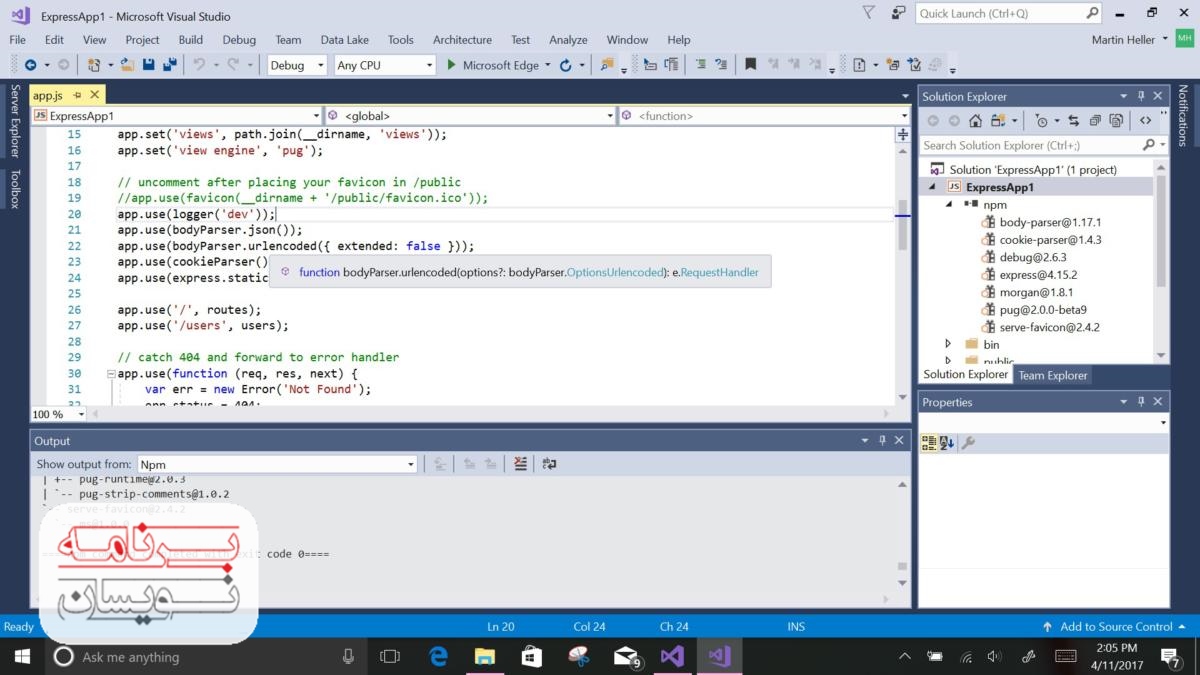Pin the app.js tab with pushpin icon
Image resolution: width=1200 pixels, height=675 pixels.
[x=77, y=95]
